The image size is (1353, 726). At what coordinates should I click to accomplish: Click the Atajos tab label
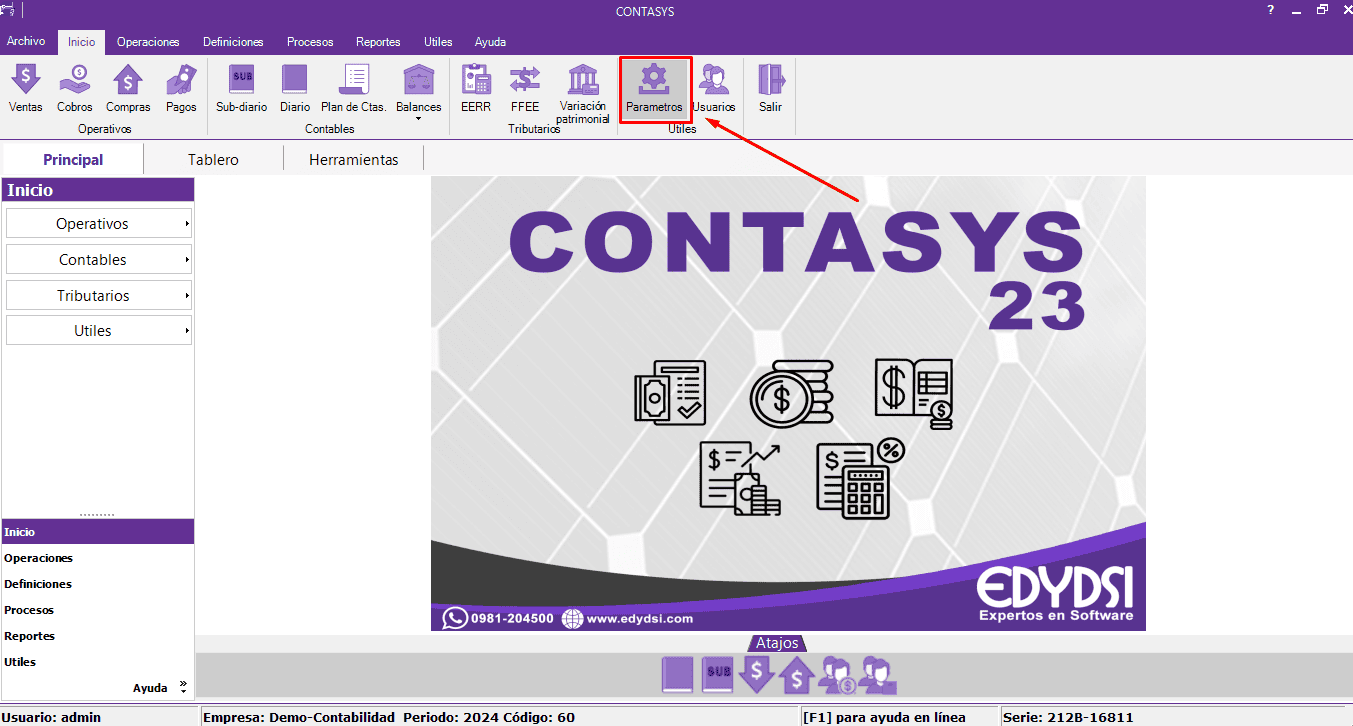(775, 643)
